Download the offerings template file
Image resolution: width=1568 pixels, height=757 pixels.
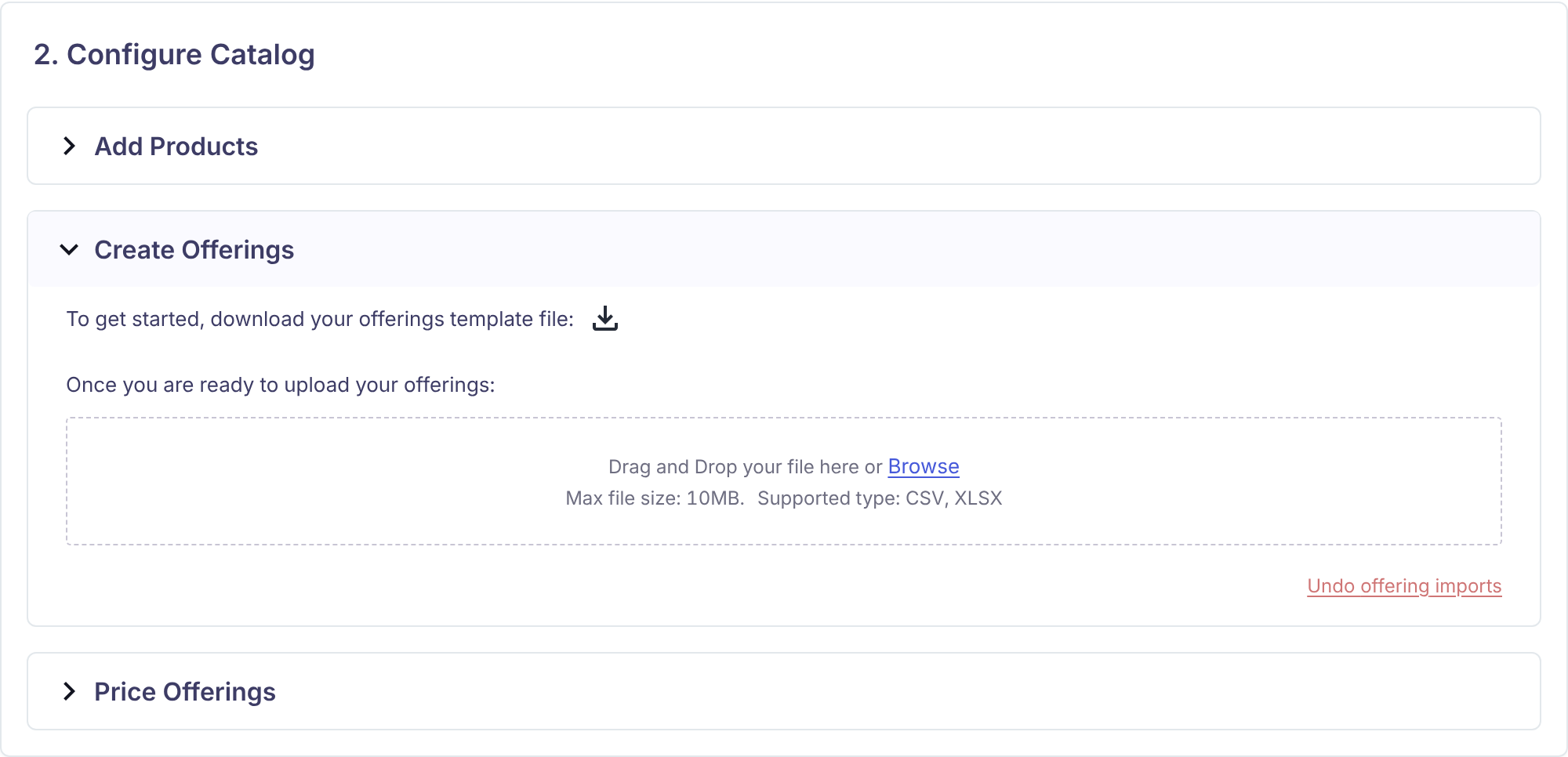(x=604, y=318)
